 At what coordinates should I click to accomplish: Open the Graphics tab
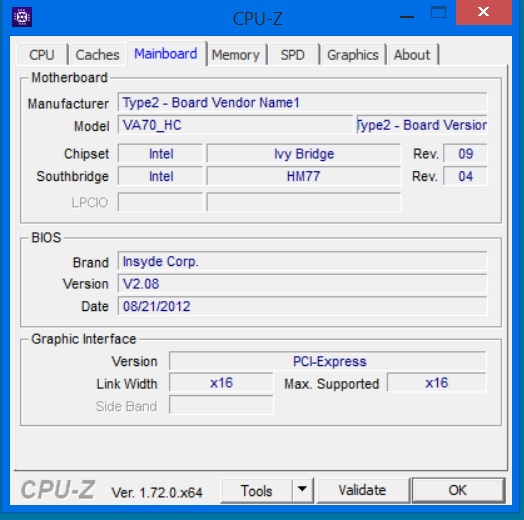(x=353, y=55)
